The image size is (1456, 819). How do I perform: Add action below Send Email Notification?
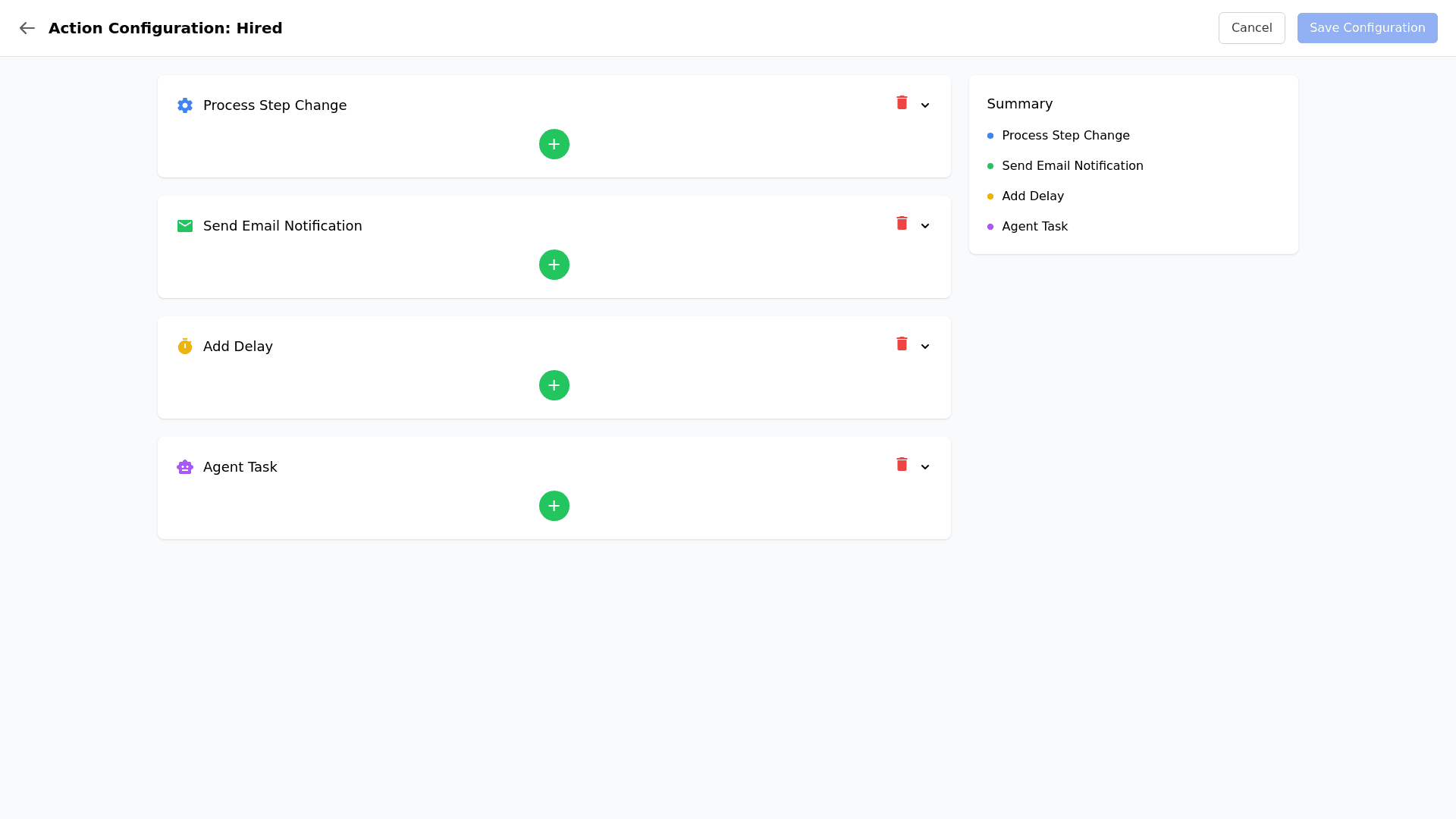point(554,265)
